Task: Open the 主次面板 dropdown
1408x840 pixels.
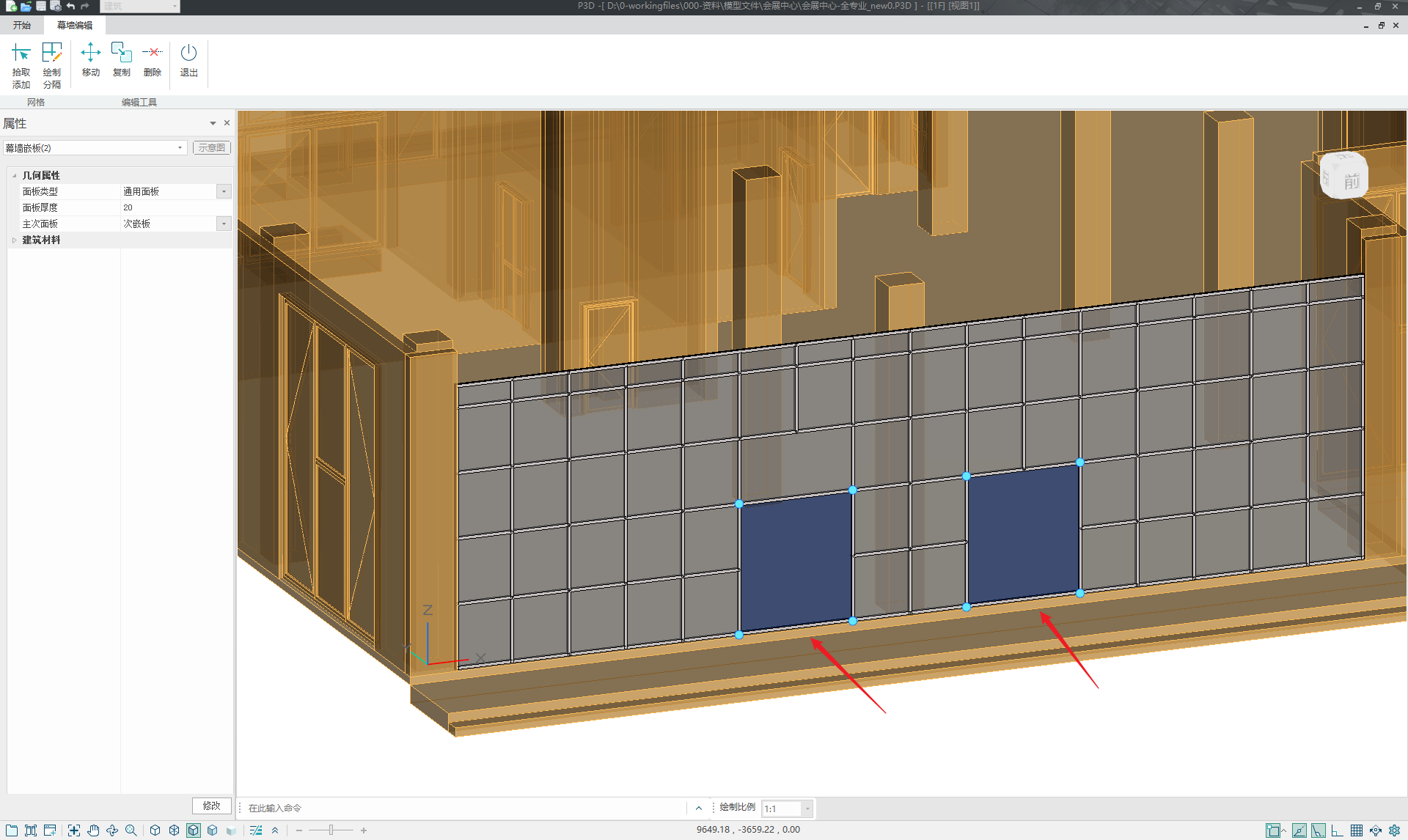Action: (x=224, y=224)
